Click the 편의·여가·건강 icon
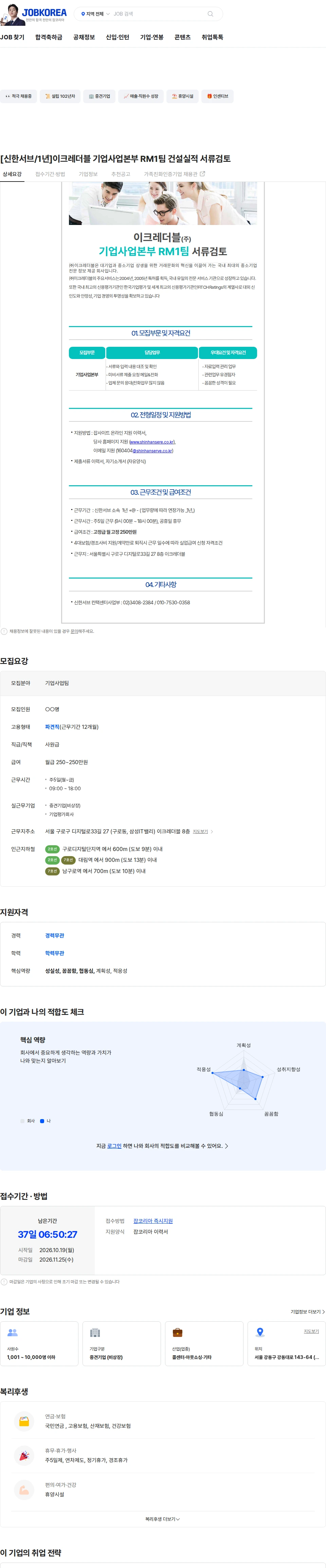Screen dimensions: 326x1568 pyautogui.click(x=24, y=1490)
